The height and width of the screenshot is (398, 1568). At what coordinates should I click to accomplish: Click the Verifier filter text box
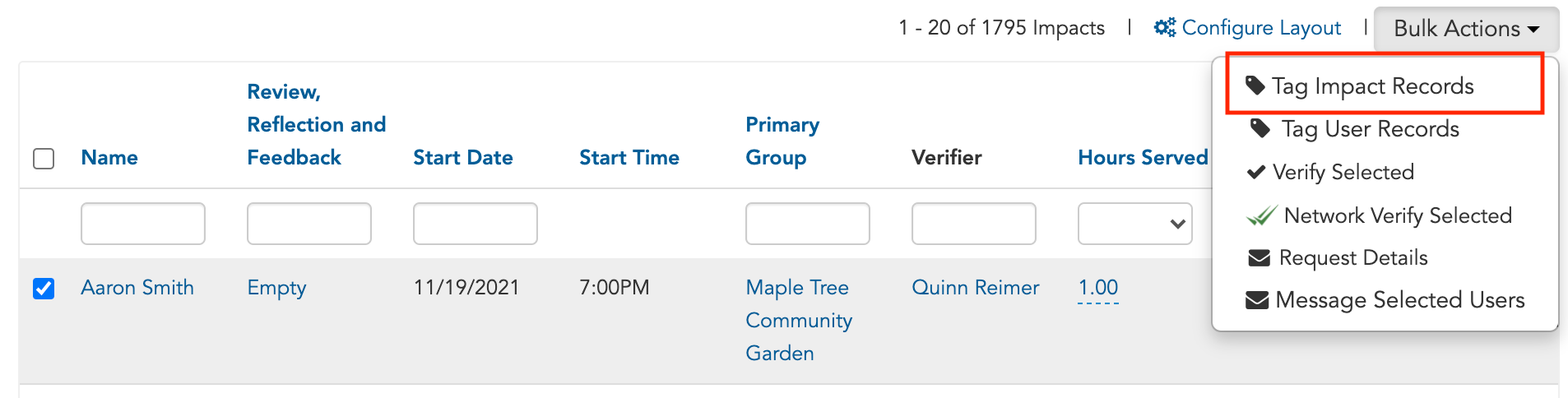pyautogui.click(x=974, y=224)
